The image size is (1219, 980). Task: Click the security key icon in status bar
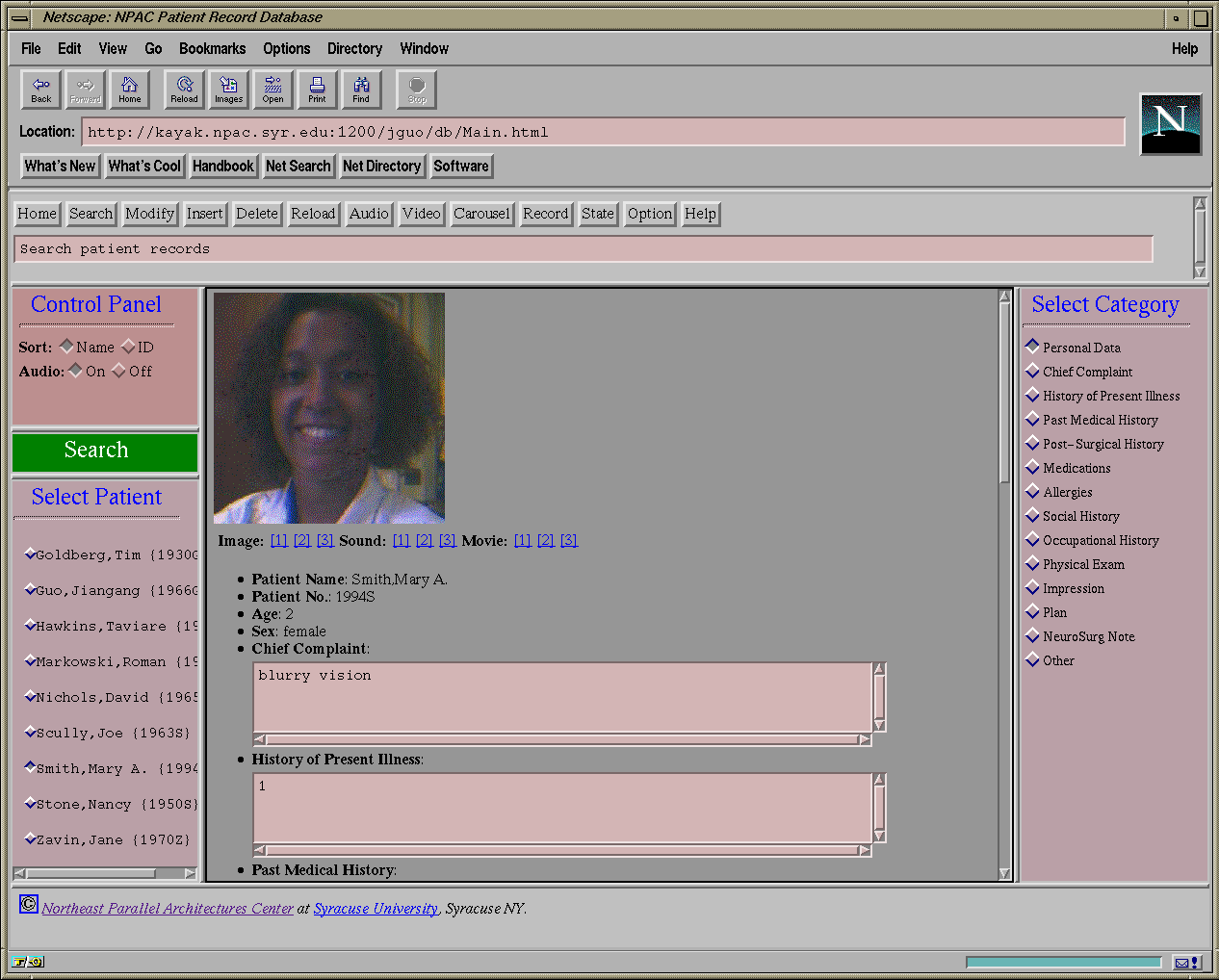27,962
